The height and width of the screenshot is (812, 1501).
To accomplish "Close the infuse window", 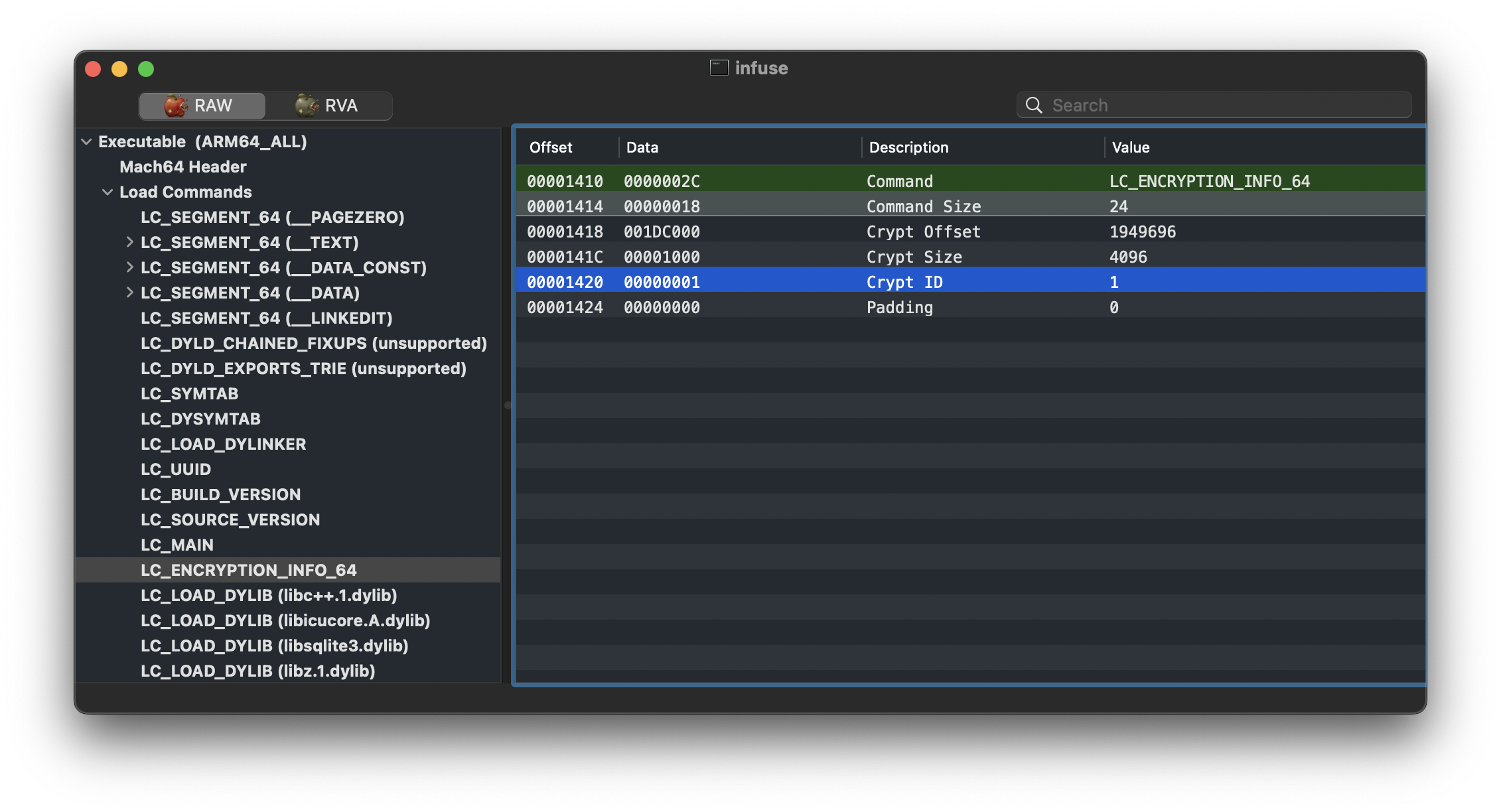I will [x=93, y=69].
